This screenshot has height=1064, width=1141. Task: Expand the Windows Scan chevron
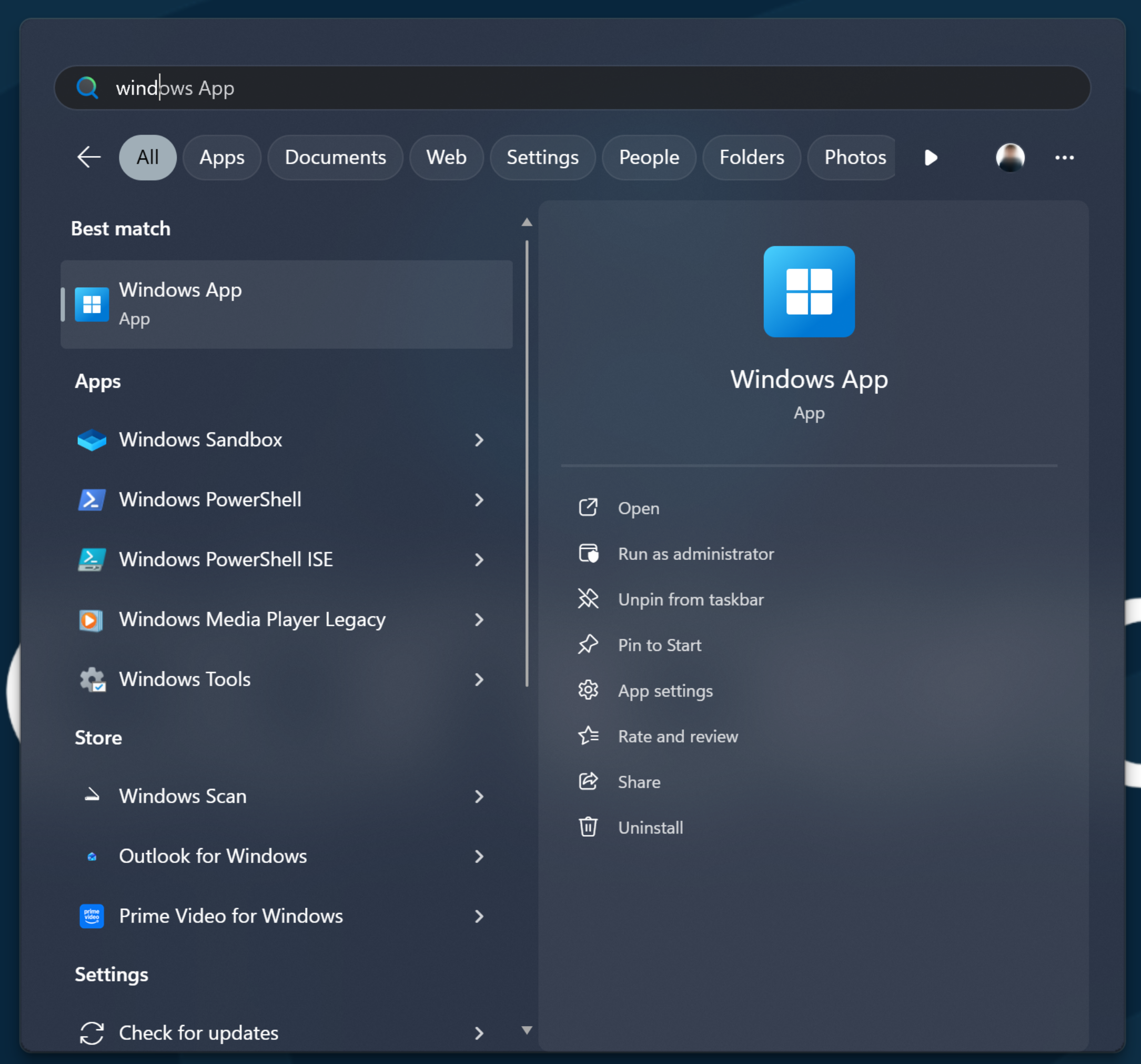click(x=479, y=796)
